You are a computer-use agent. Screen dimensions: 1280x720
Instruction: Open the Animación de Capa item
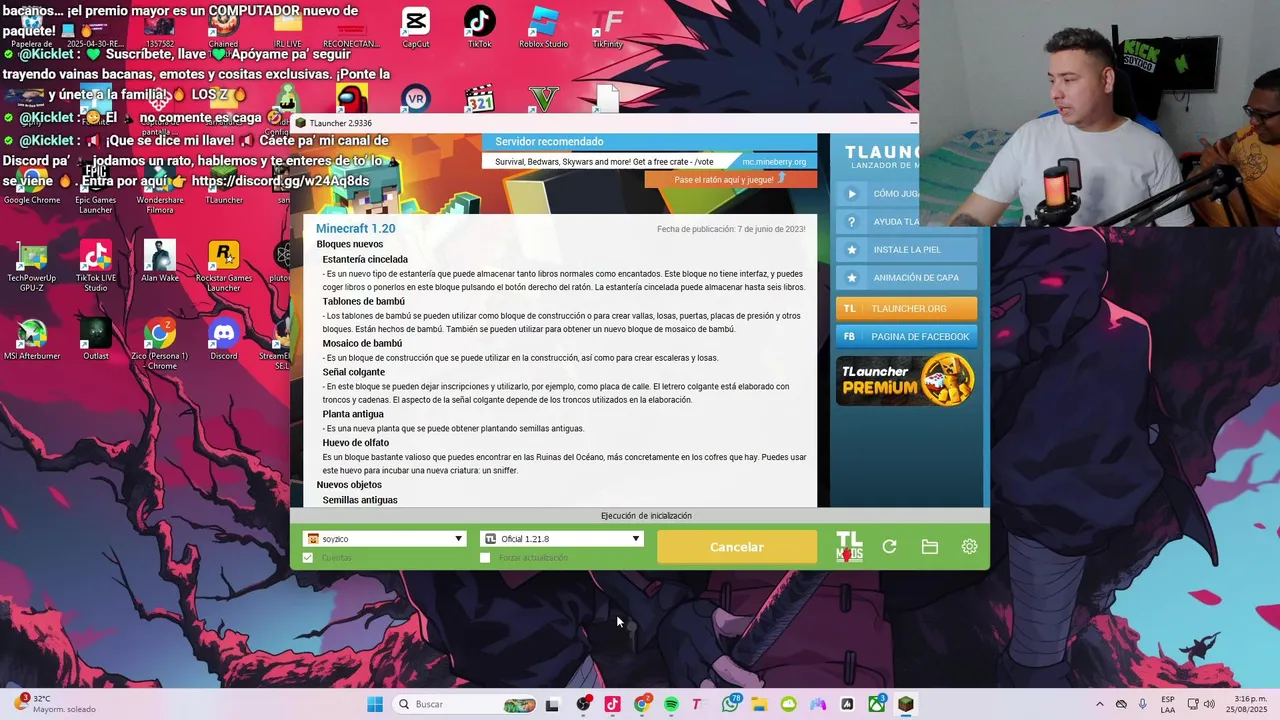(906, 277)
